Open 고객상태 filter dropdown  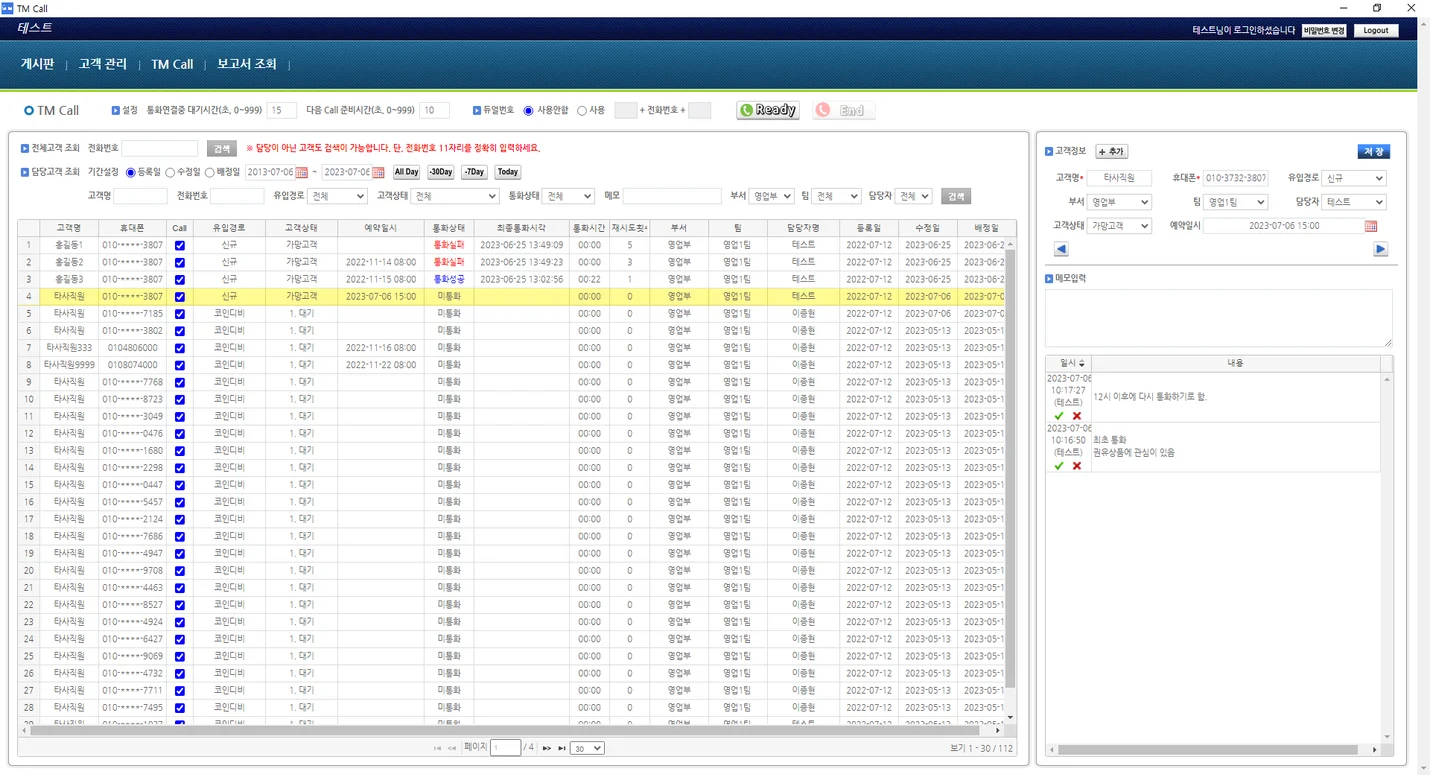[455, 196]
